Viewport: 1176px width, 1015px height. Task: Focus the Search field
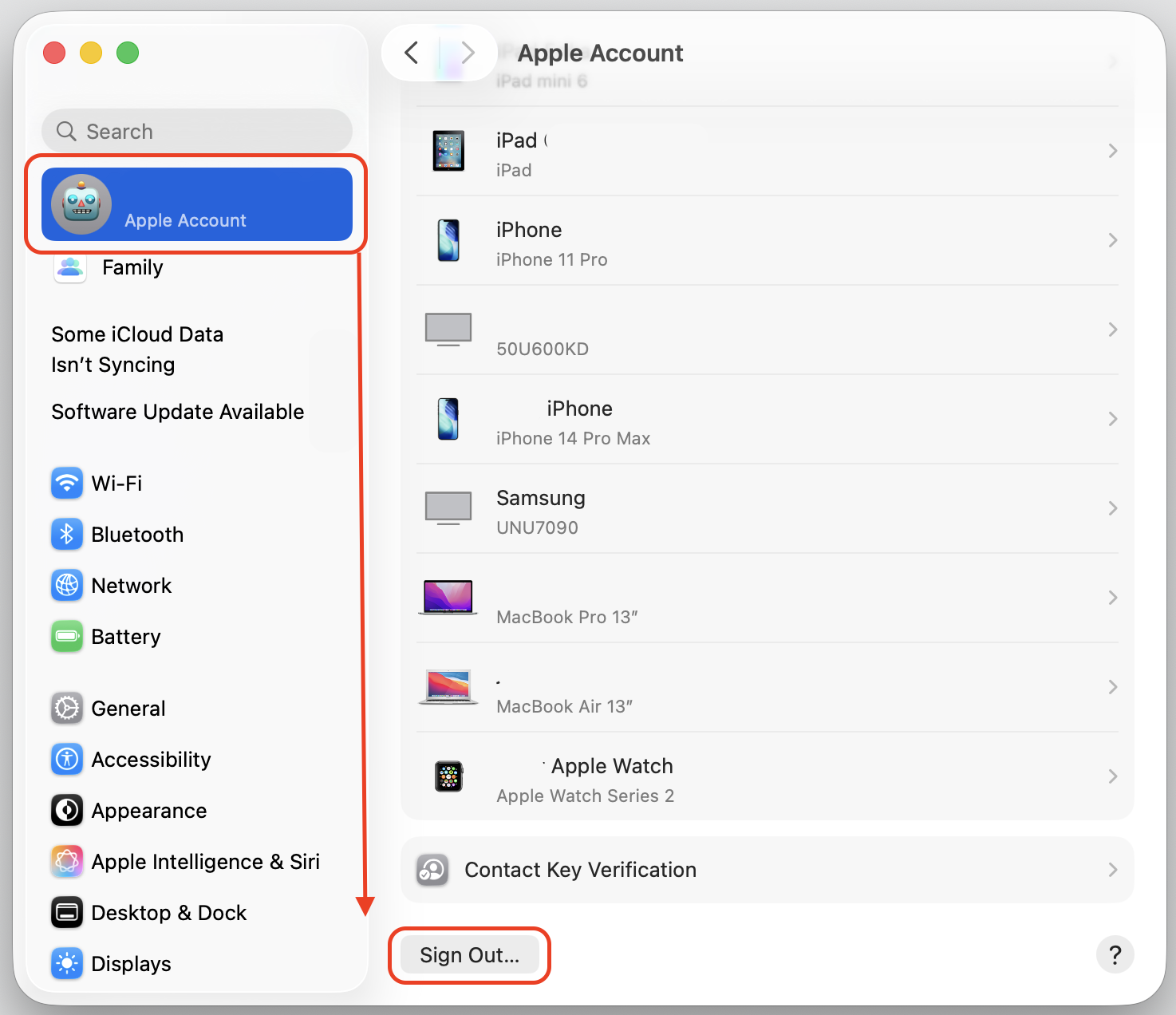197,131
